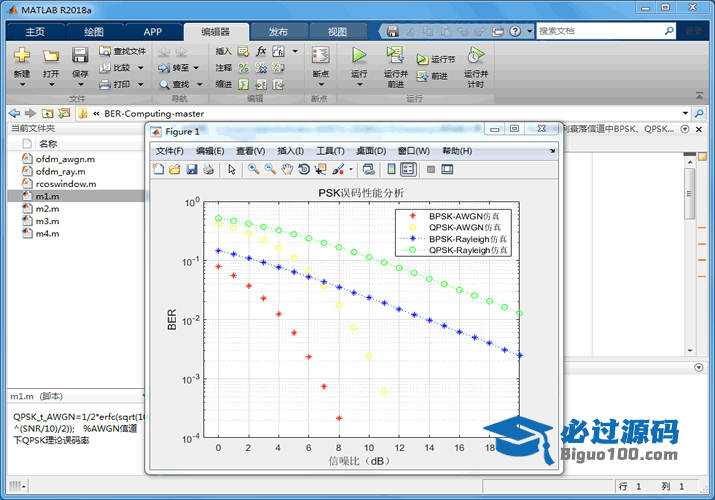Click the Print figure icon

[208, 170]
